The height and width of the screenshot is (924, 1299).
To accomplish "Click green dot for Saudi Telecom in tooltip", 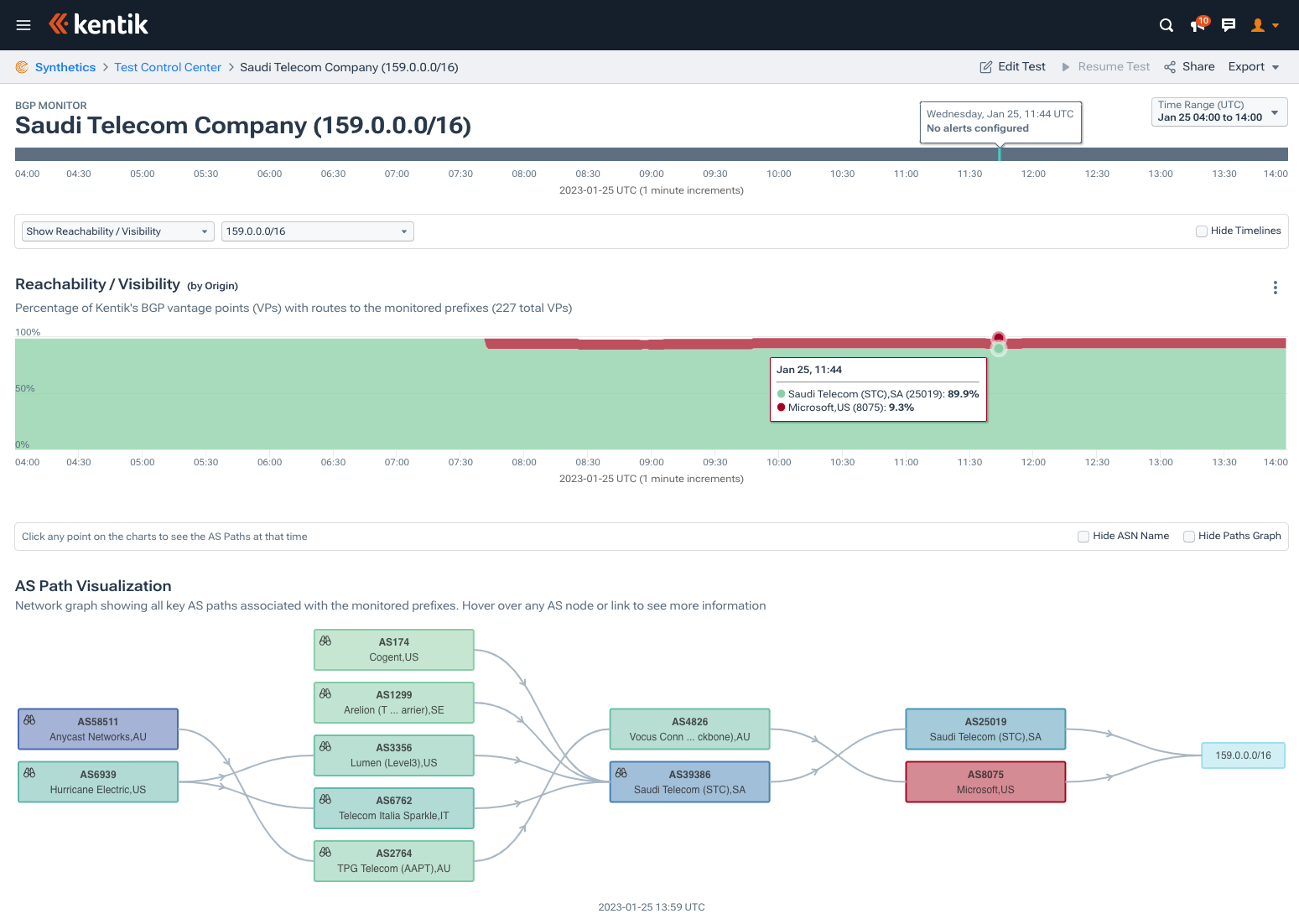I will tap(782, 394).
